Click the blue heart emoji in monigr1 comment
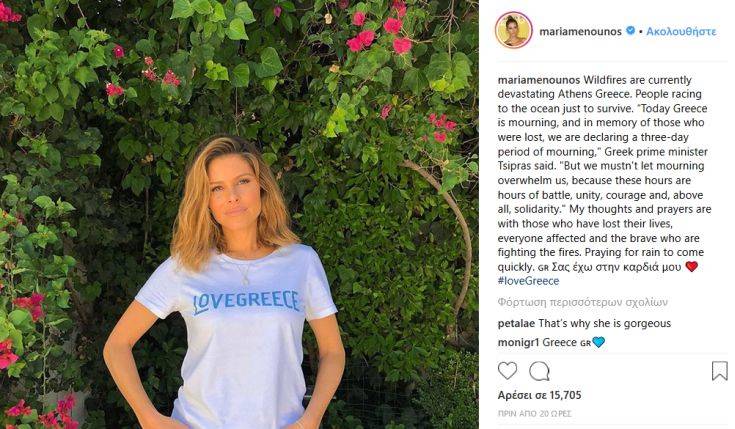The image size is (735, 429). [x=599, y=343]
